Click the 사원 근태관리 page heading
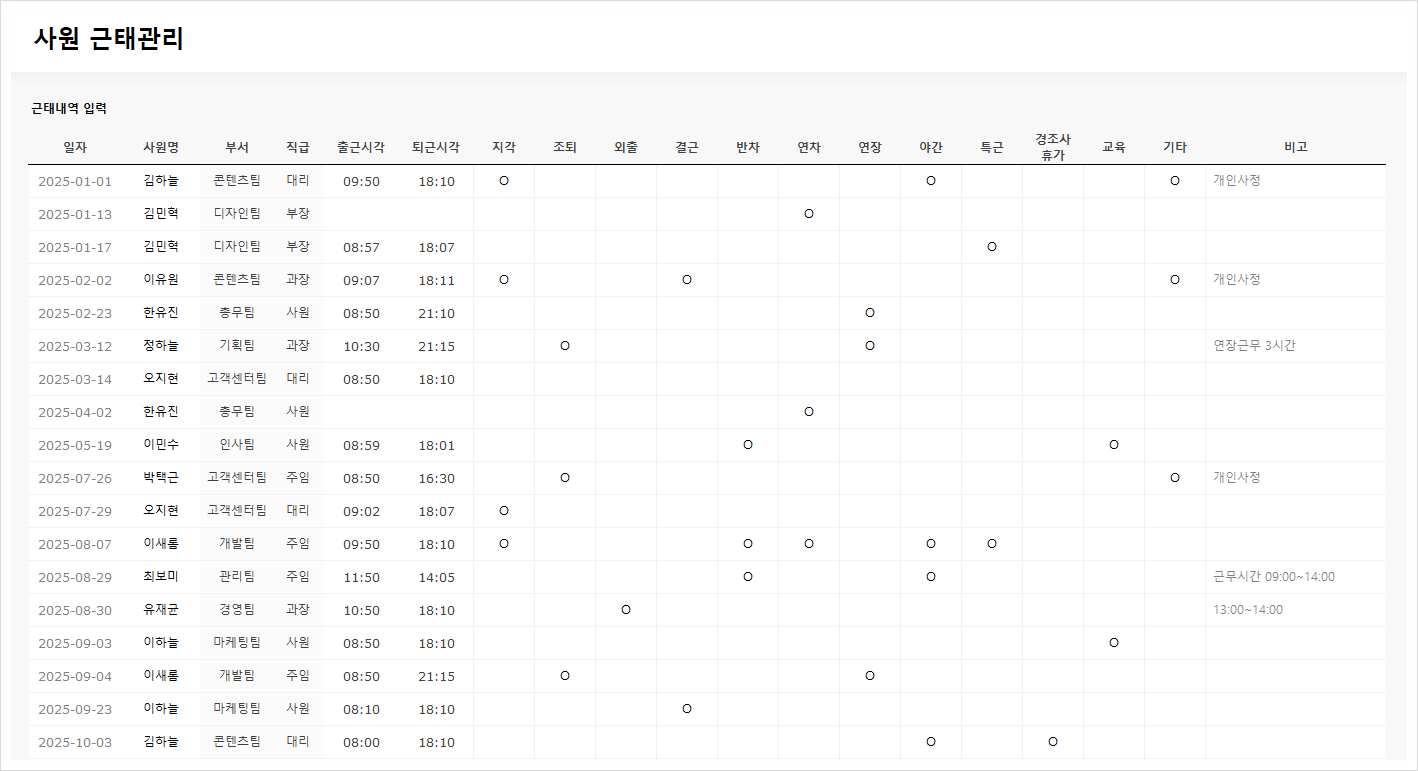 (x=109, y=39)
